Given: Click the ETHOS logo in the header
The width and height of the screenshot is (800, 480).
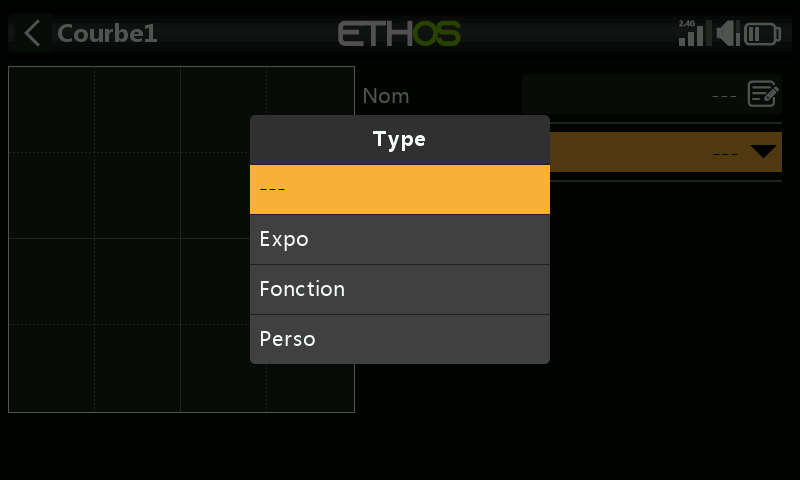Looking at the screenshot, I should [399, 34].
